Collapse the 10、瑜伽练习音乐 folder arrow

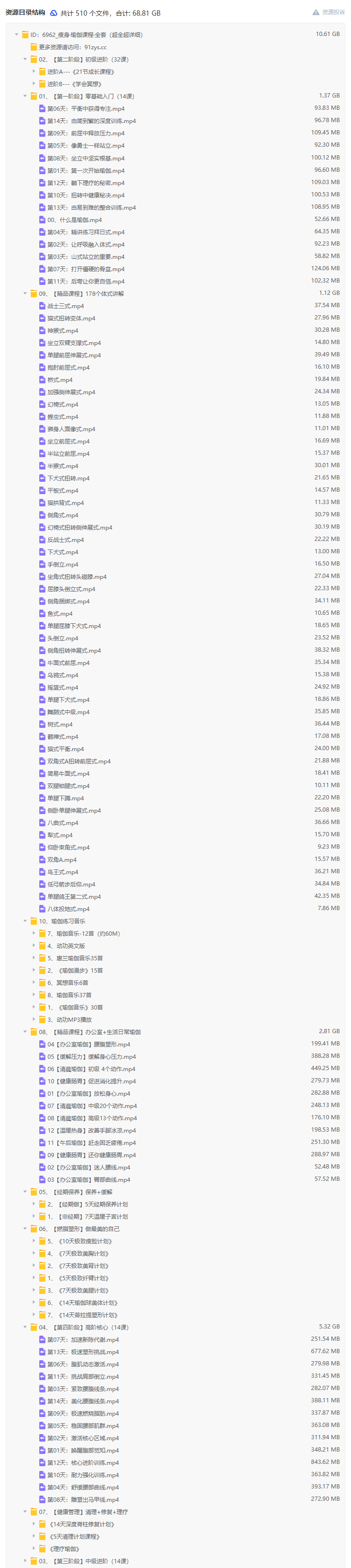[25, 921]
